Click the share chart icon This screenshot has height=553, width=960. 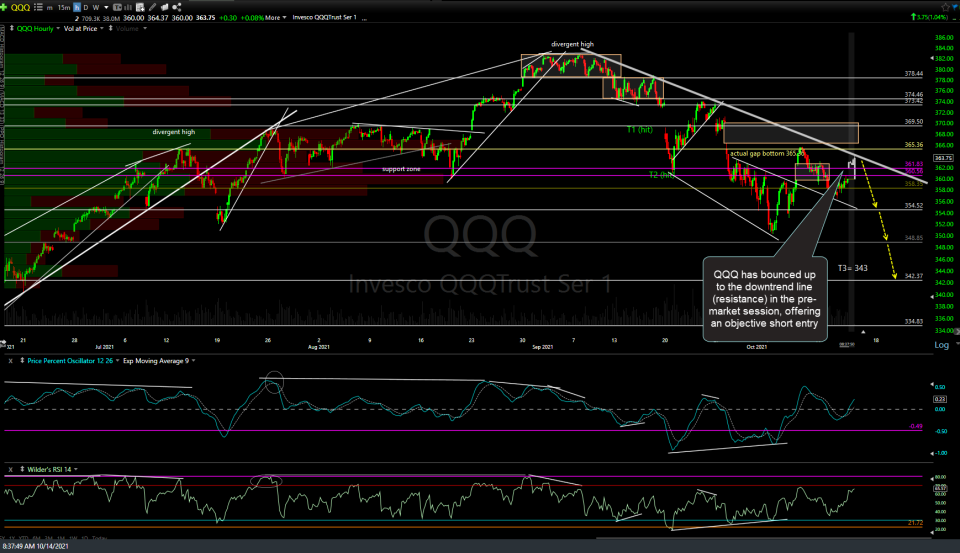pos(177,7)
